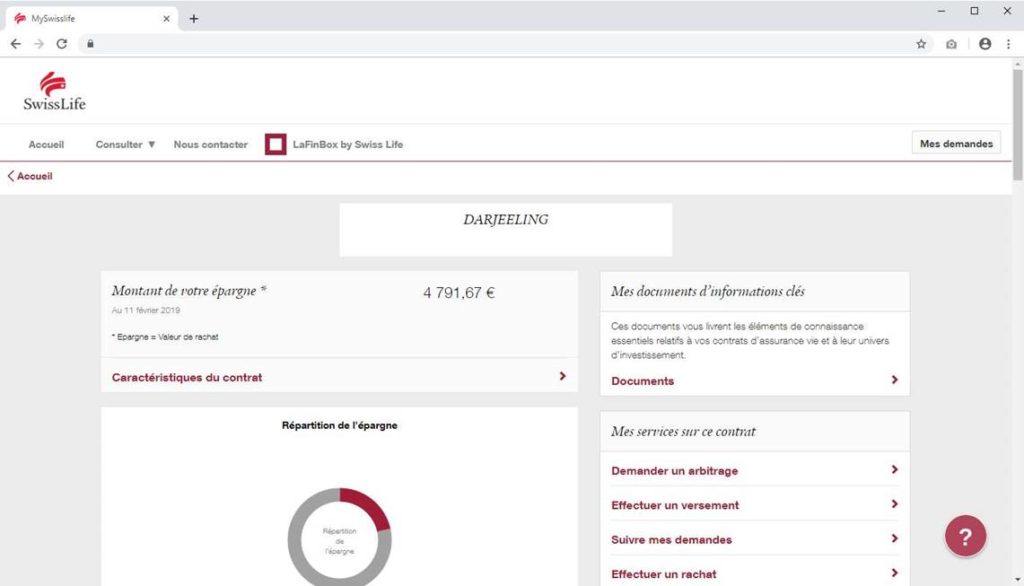The width and height of the screenshot is (1024, 586).
Task: Open LaFinBox by Swiss Life link
Action: (x=347, y=144)
